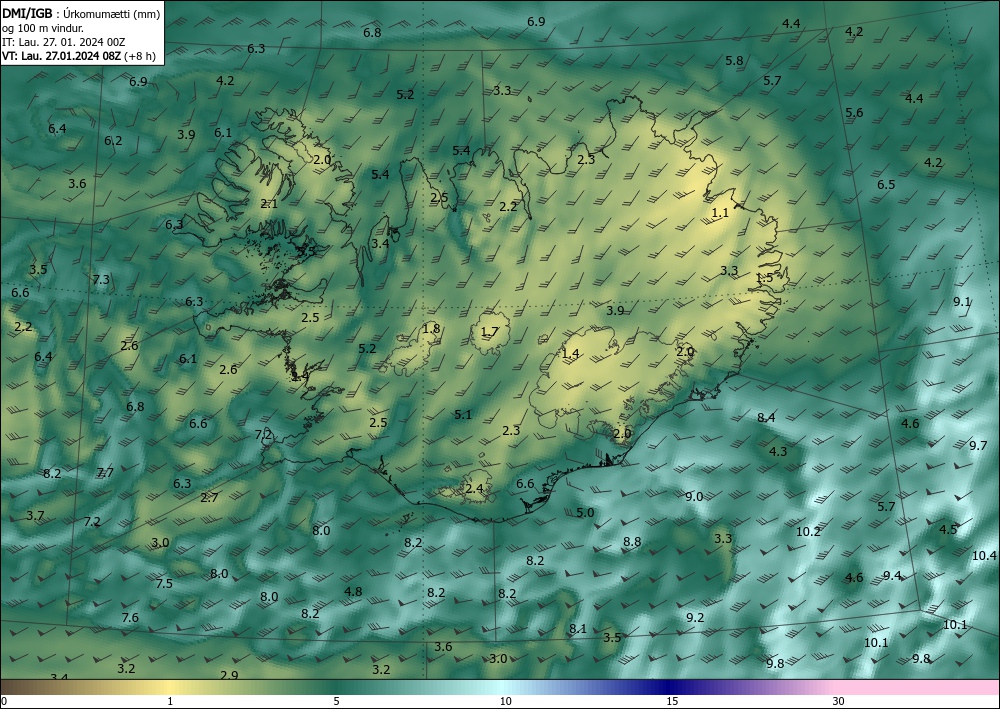Click the 7.6 precipitation value

pyautogui.click(x=129, y=618)
